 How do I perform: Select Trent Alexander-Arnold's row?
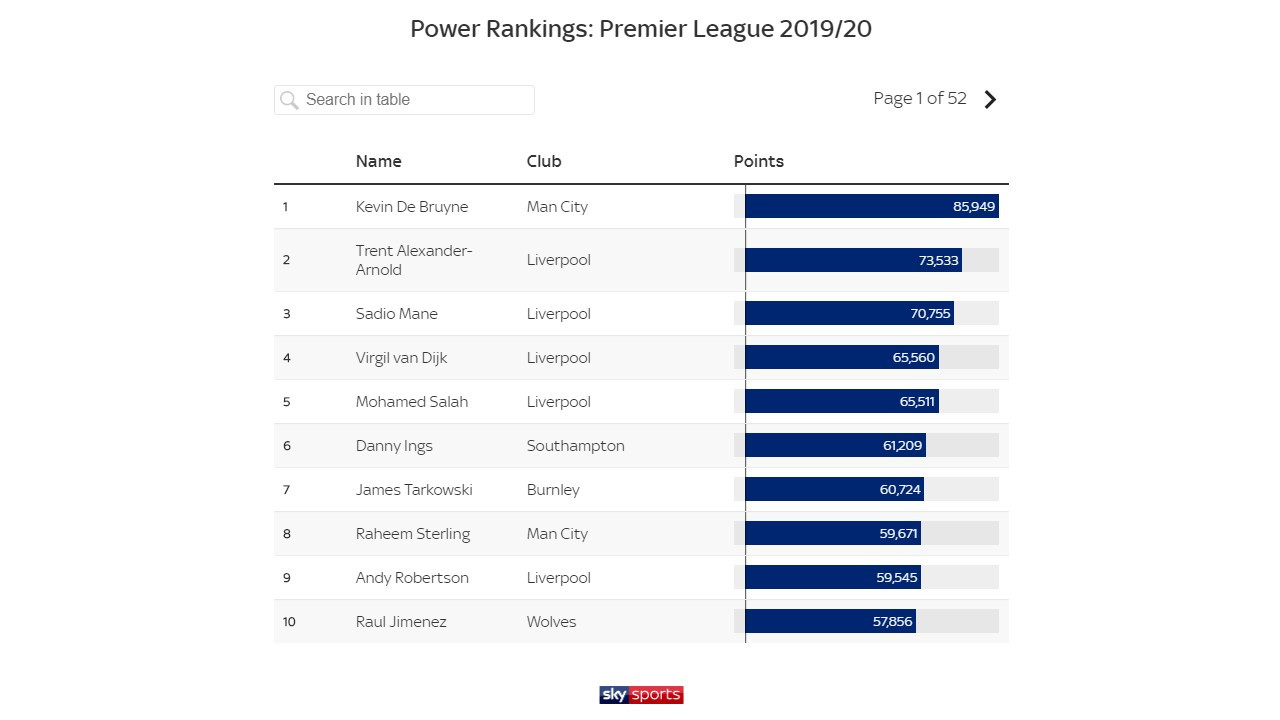(414, 260)
